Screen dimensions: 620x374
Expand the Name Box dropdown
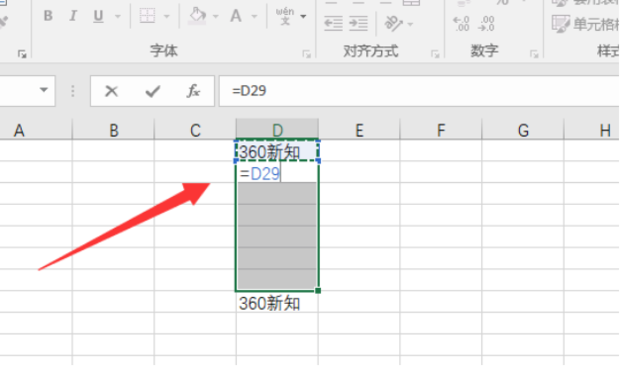click(x=44, y=91)
